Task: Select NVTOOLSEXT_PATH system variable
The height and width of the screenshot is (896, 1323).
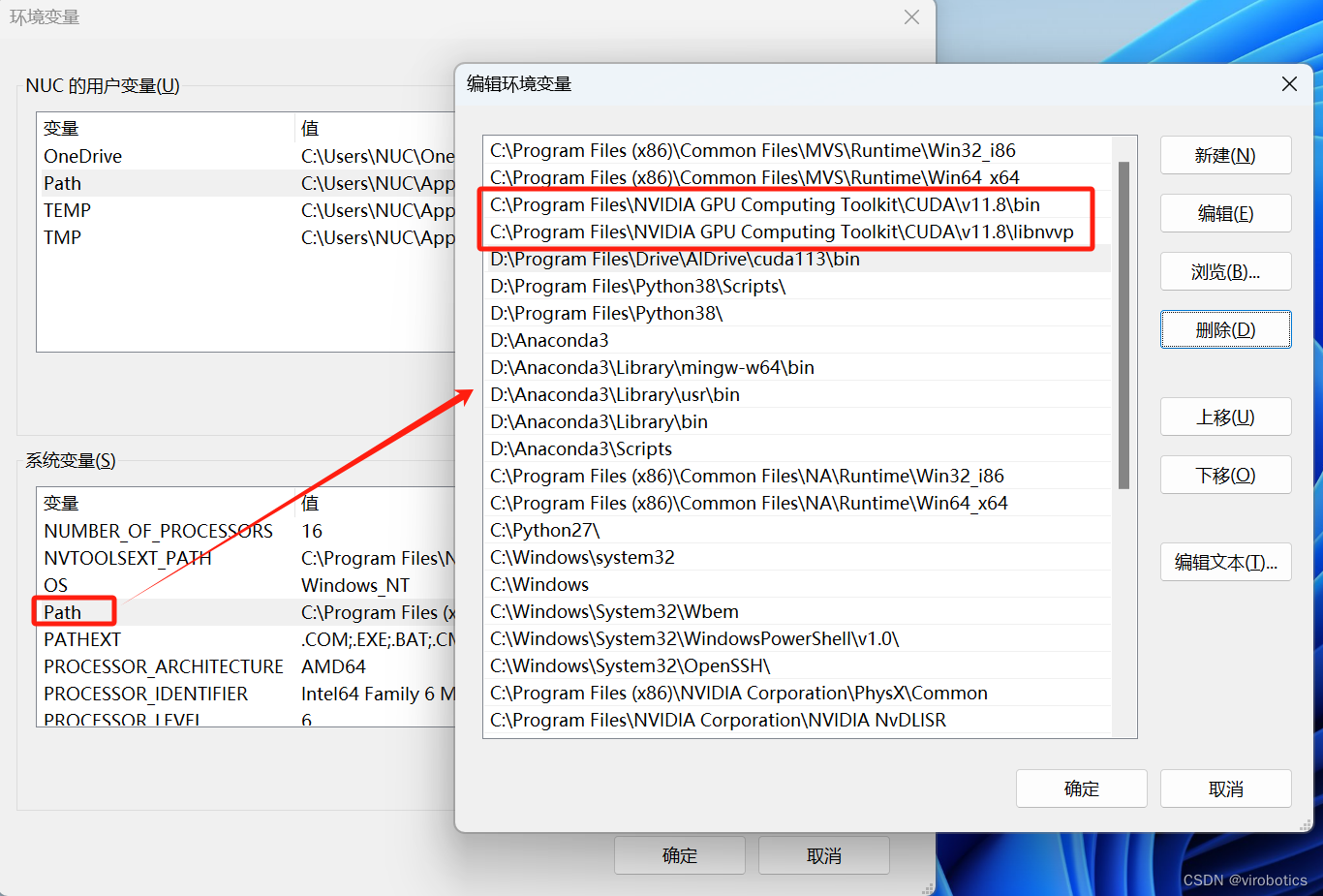Action: [x=246, y=558]
